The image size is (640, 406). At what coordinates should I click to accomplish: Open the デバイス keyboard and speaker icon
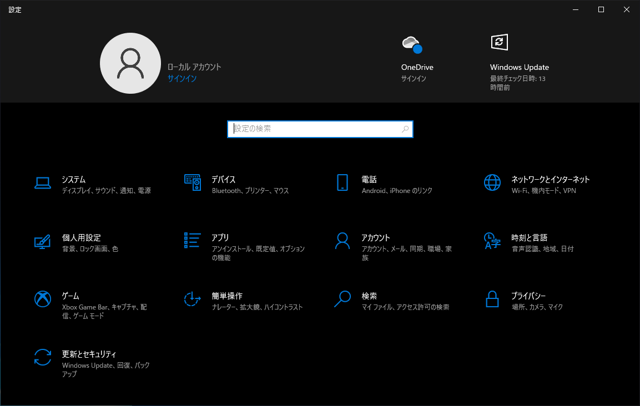192,182
